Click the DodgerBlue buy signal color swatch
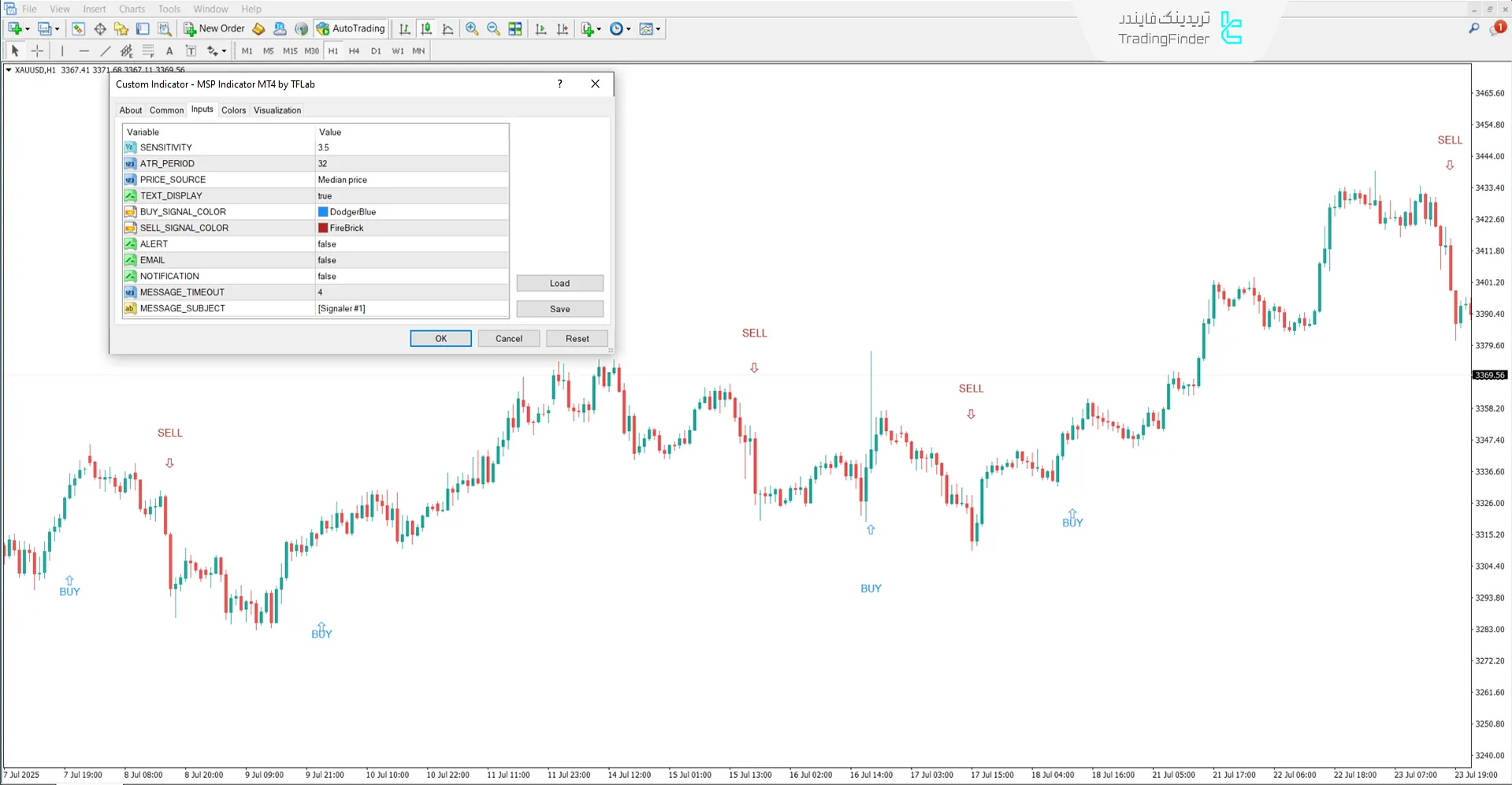Image resolution: width=1512 pixels, height=785 pixels. [323, 212]
